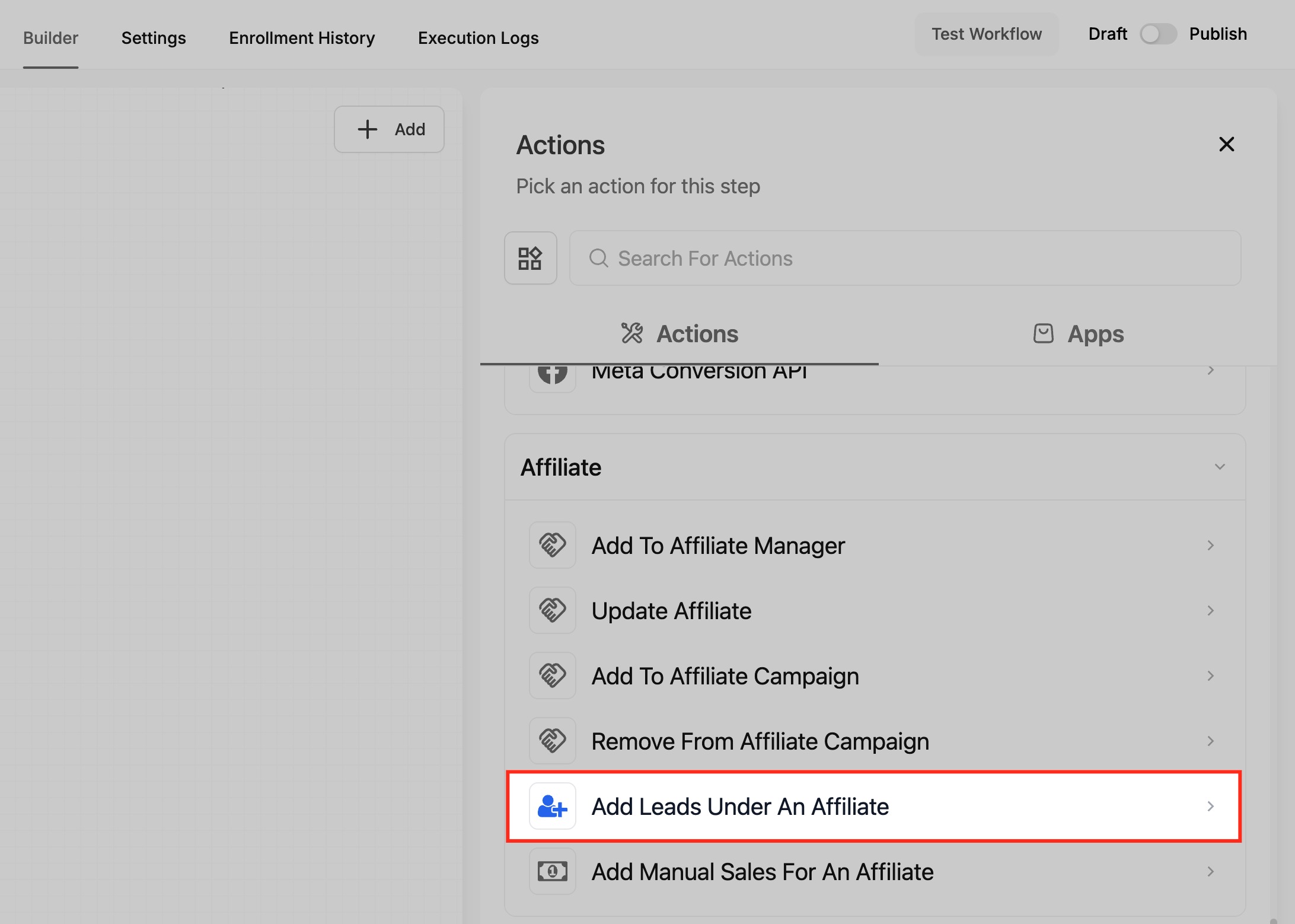1295x924 pixels.
Task: Open the Enrollment History tab
Action: [x=302, y=38]
